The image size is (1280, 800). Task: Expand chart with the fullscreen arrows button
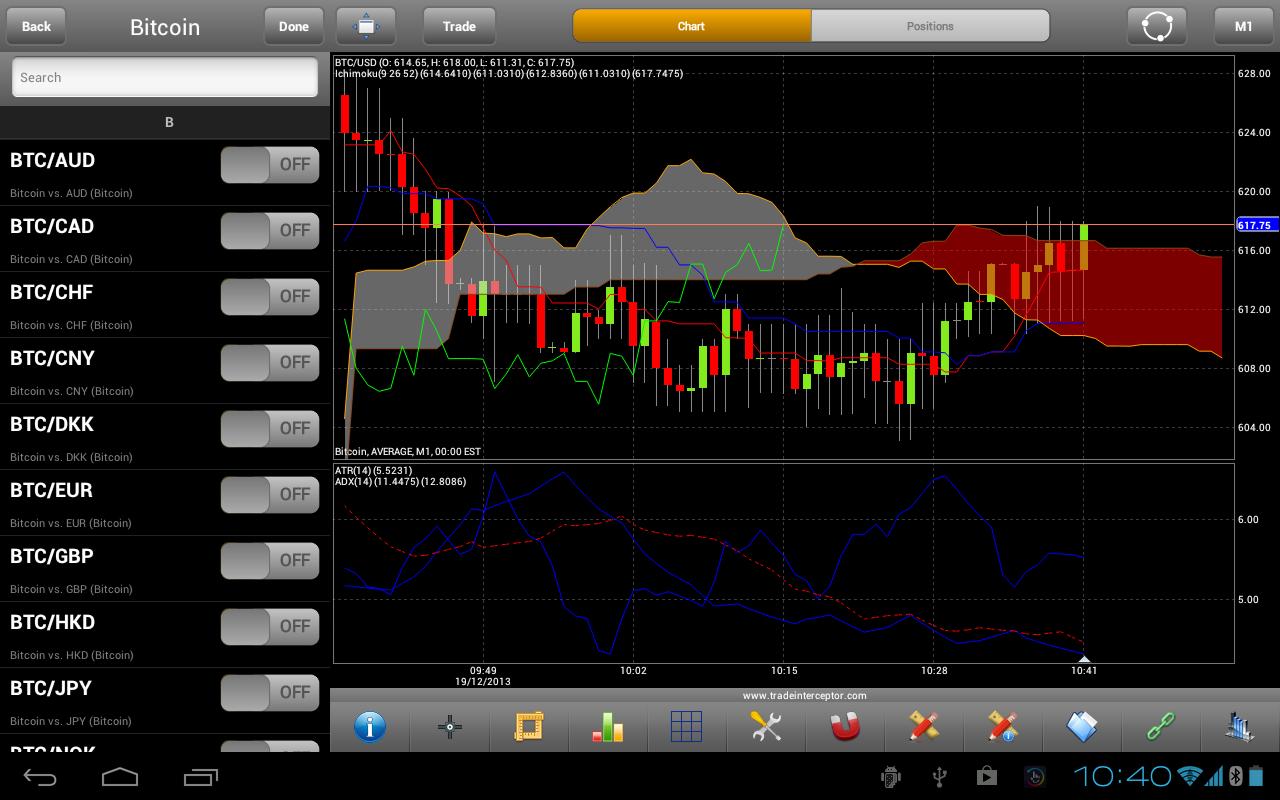click(x=366, y=26)
